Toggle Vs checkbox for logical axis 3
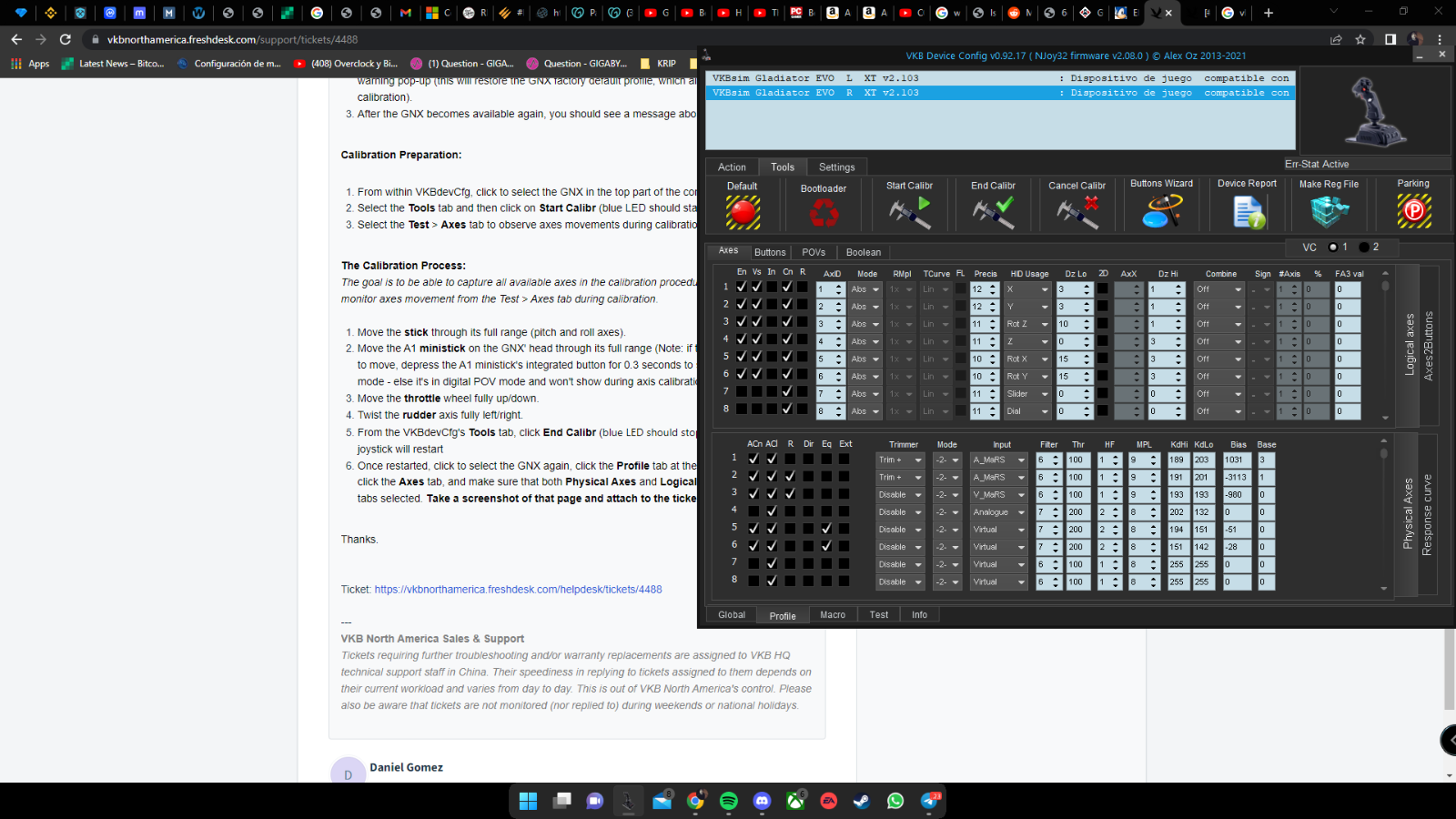 (x=756, y=321)
